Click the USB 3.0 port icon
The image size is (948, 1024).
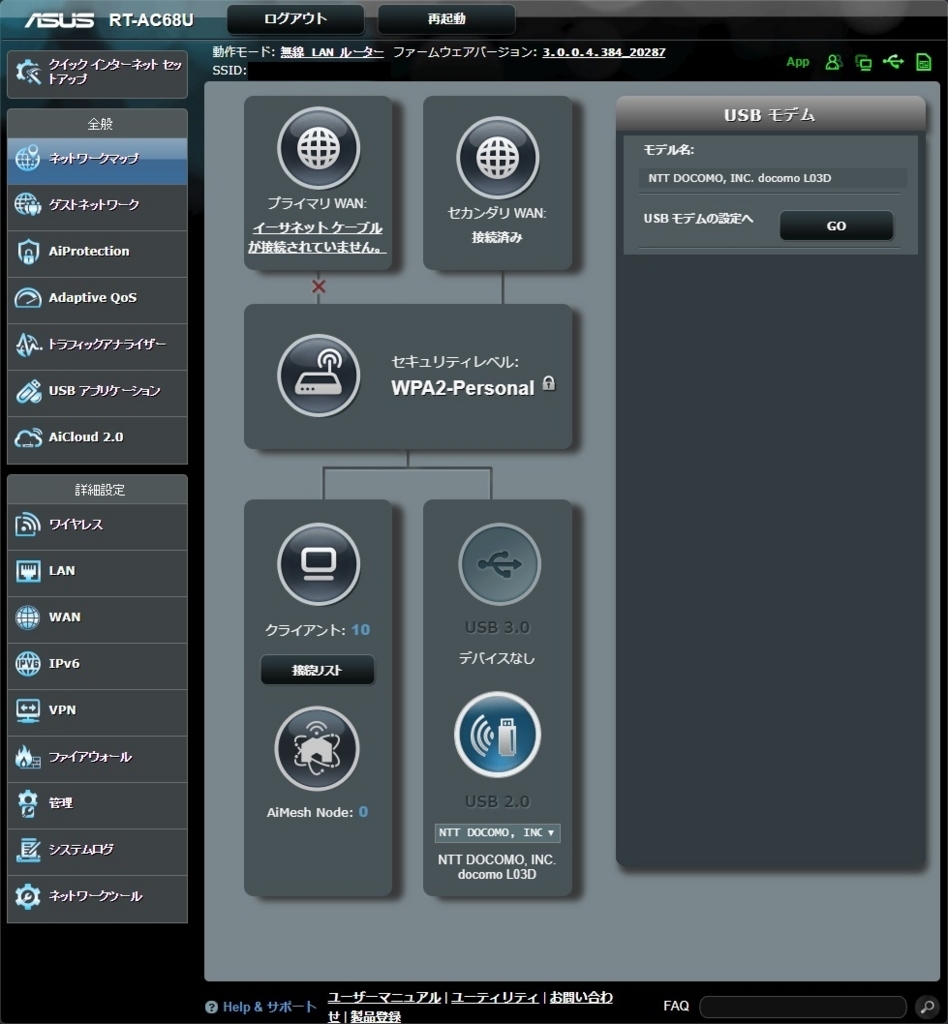point(499,564)
